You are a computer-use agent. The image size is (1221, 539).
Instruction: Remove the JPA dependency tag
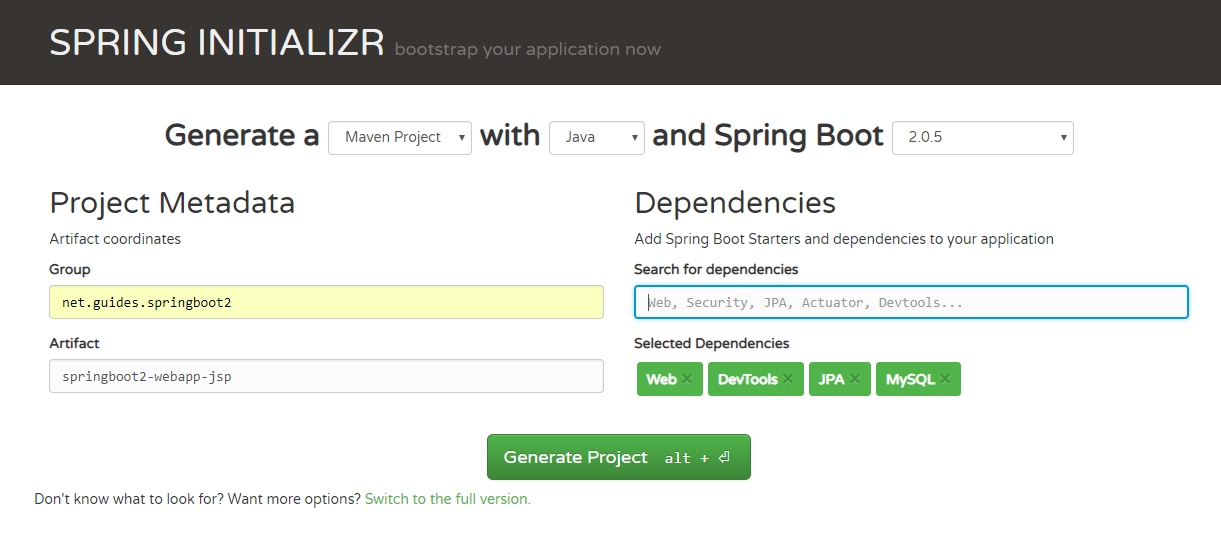tap(855, 380)
